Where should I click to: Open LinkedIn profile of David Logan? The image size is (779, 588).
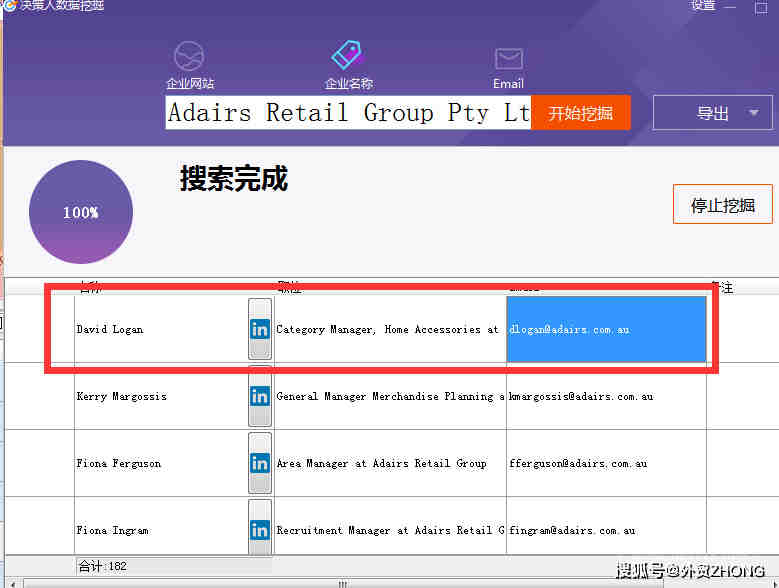click(260, 329)
